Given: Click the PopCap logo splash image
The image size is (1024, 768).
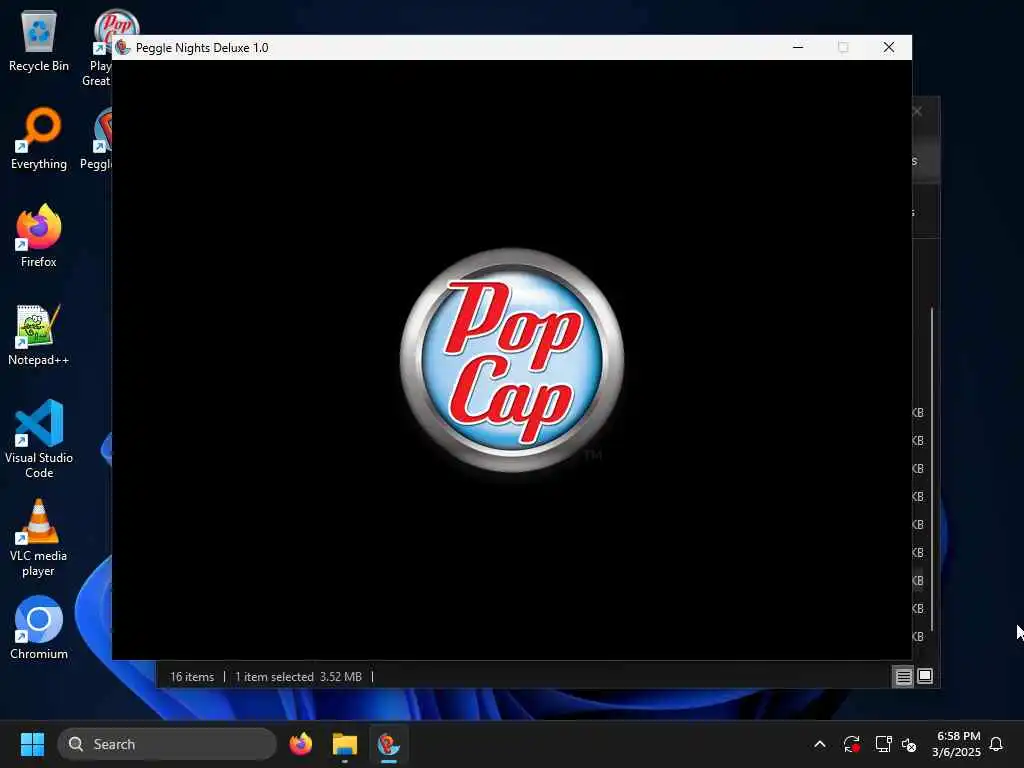Looking at the screenshot, I should tap(512, 360).
